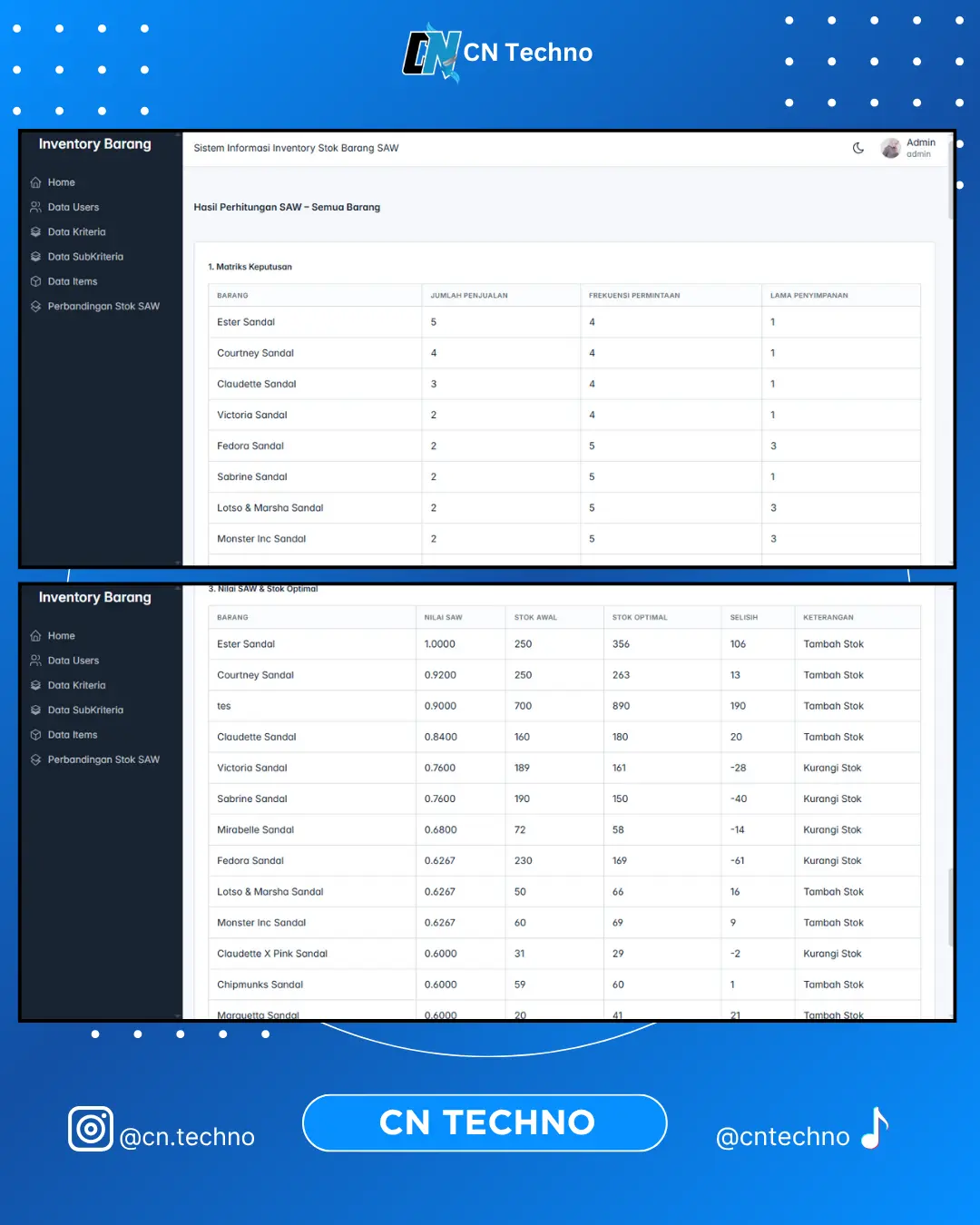Screen dimensions: 980x1225
Task: Open the Admin profile dropdown
Action: (x=920, y=148)
